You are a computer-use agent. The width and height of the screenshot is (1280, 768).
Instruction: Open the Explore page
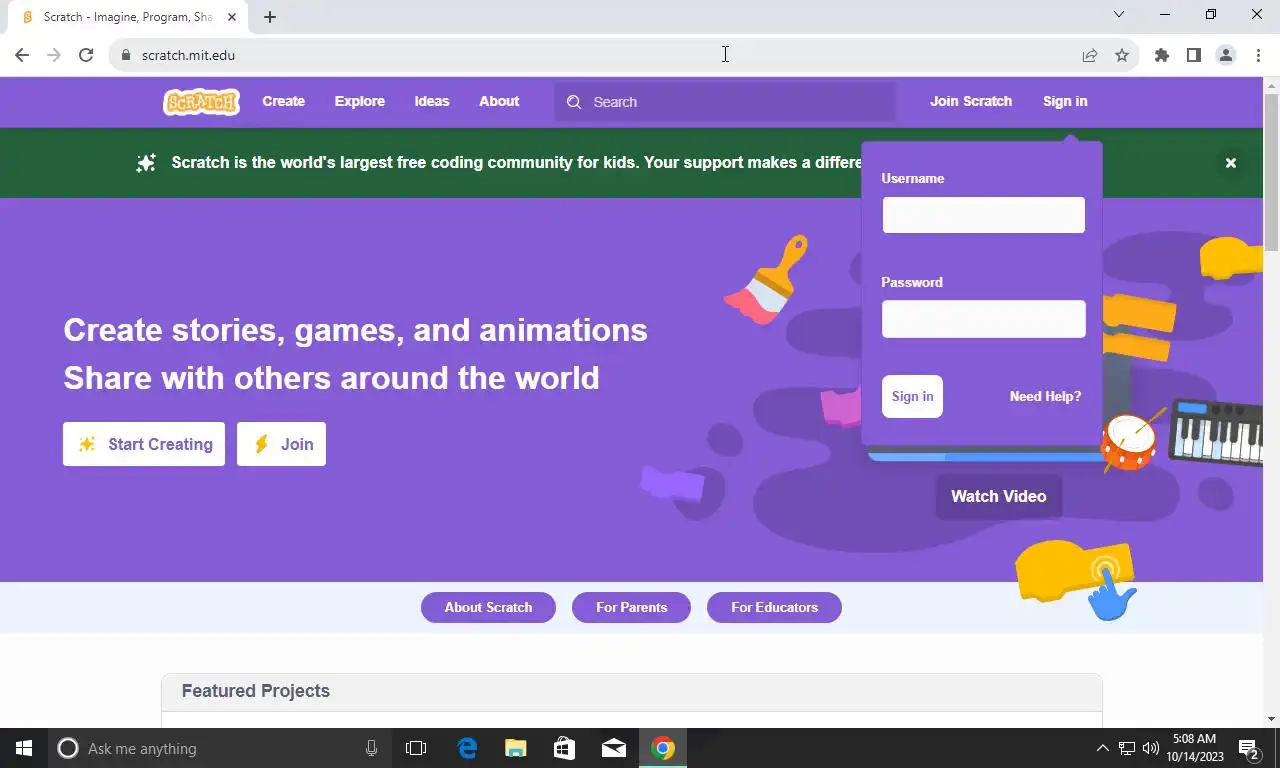coord(360,101)
